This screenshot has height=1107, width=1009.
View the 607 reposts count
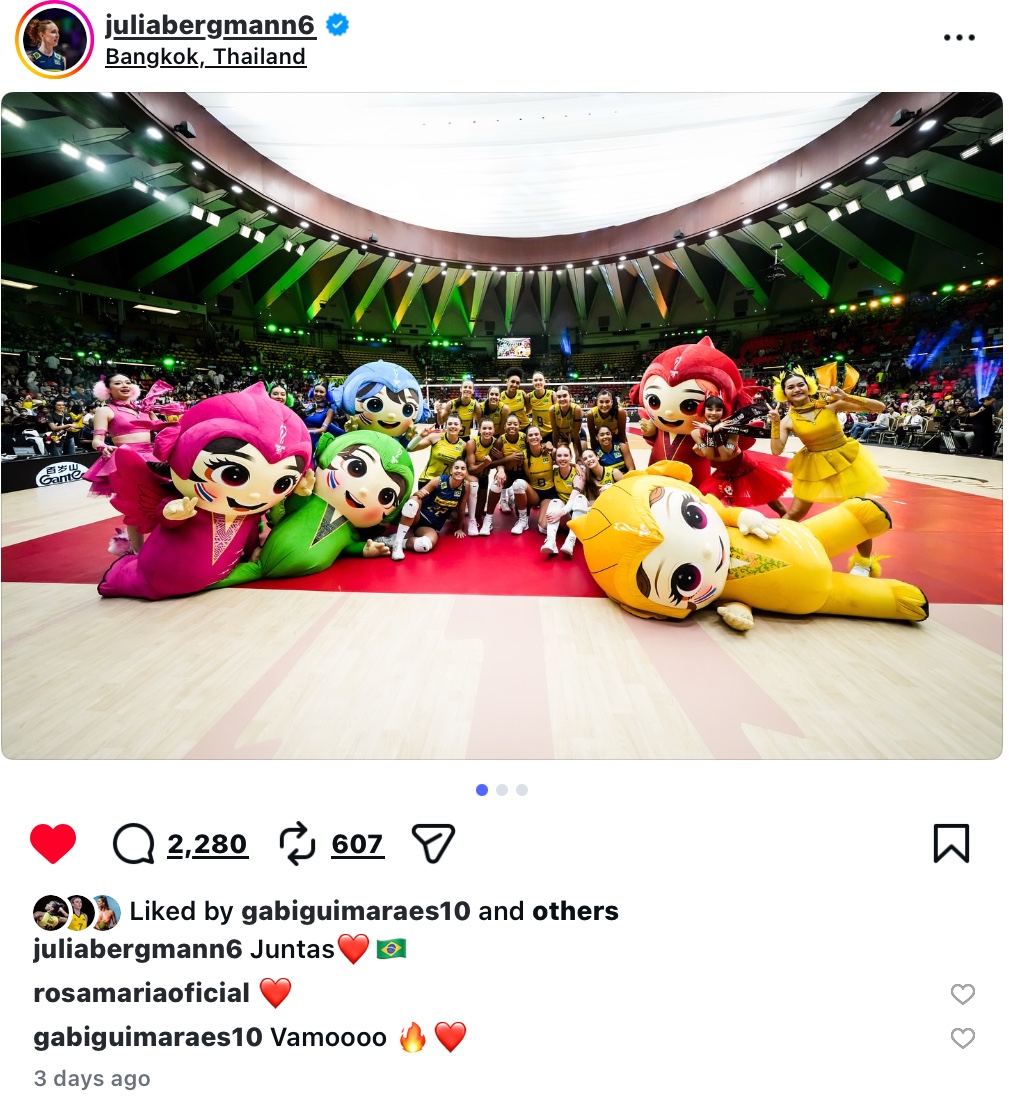[357, 844]
